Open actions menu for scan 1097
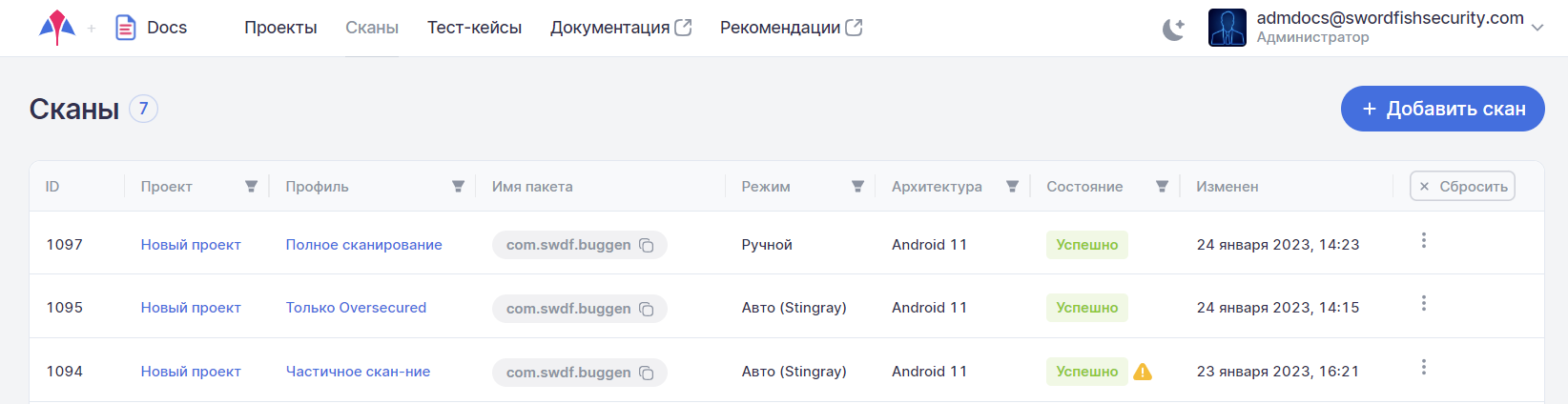 (x=1423, y=241)
